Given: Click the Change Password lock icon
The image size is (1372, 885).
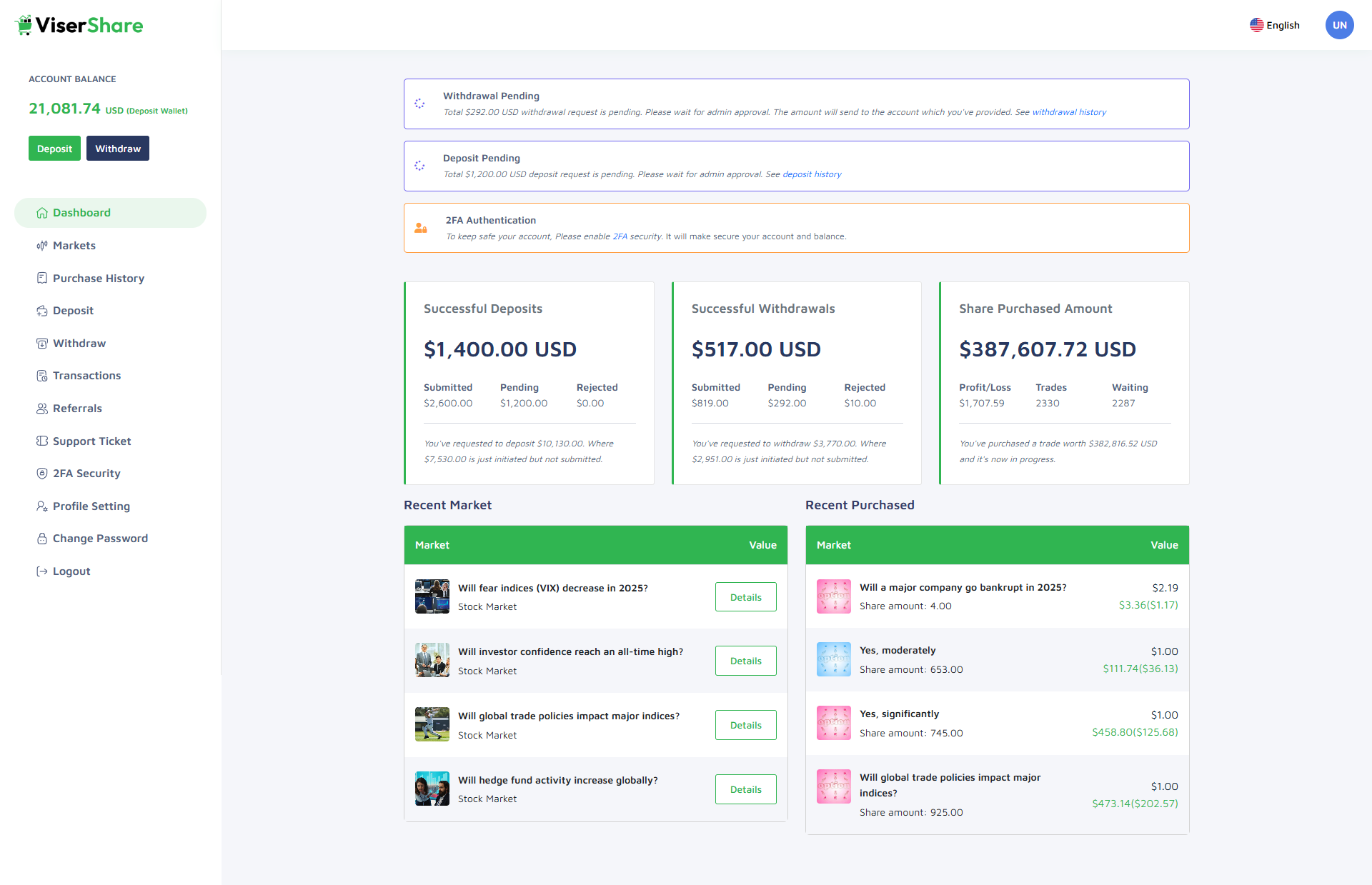Looking at the screenshot, I should tap(42, 539).
